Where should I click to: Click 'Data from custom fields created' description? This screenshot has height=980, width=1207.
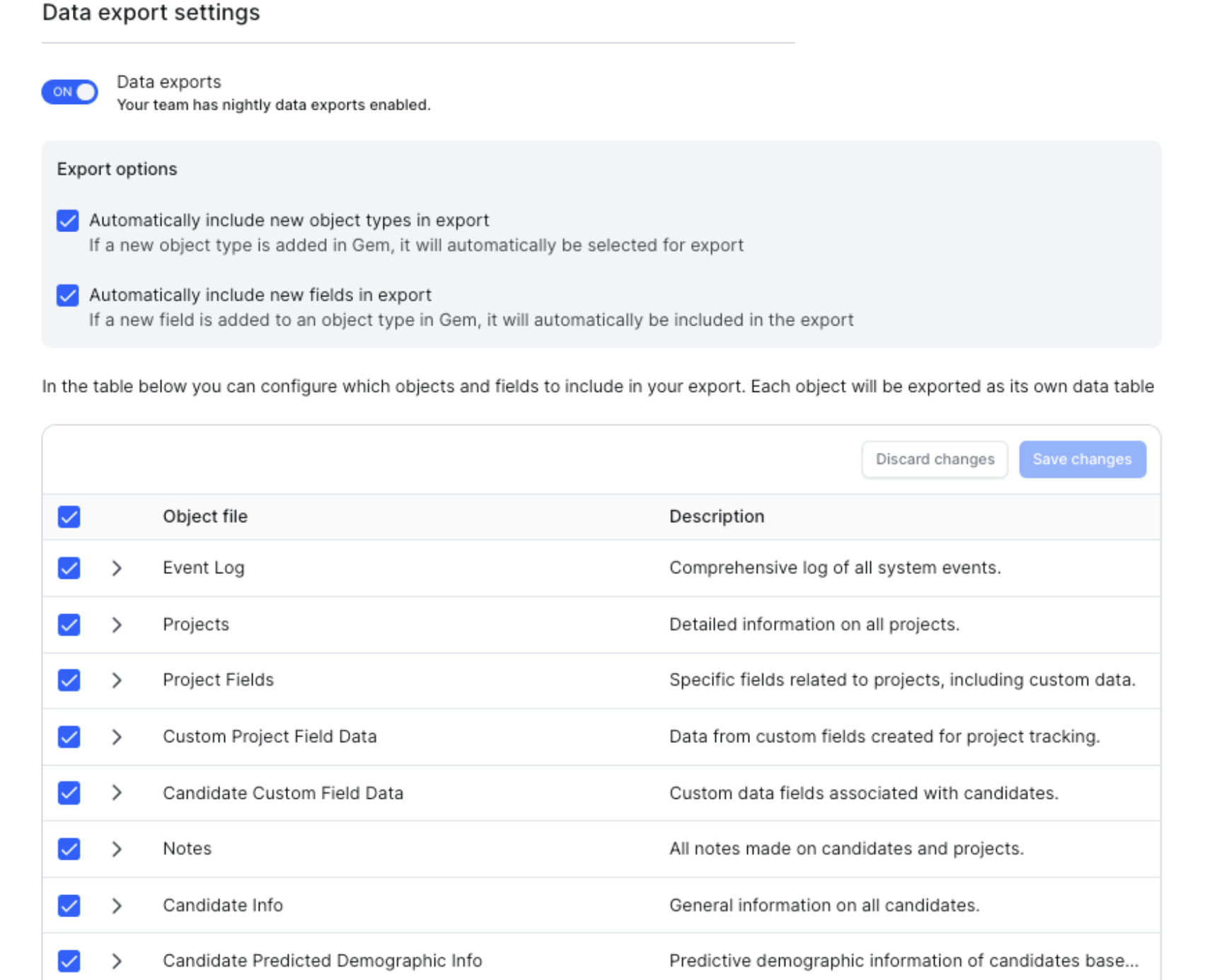click(x=884, y=736)
